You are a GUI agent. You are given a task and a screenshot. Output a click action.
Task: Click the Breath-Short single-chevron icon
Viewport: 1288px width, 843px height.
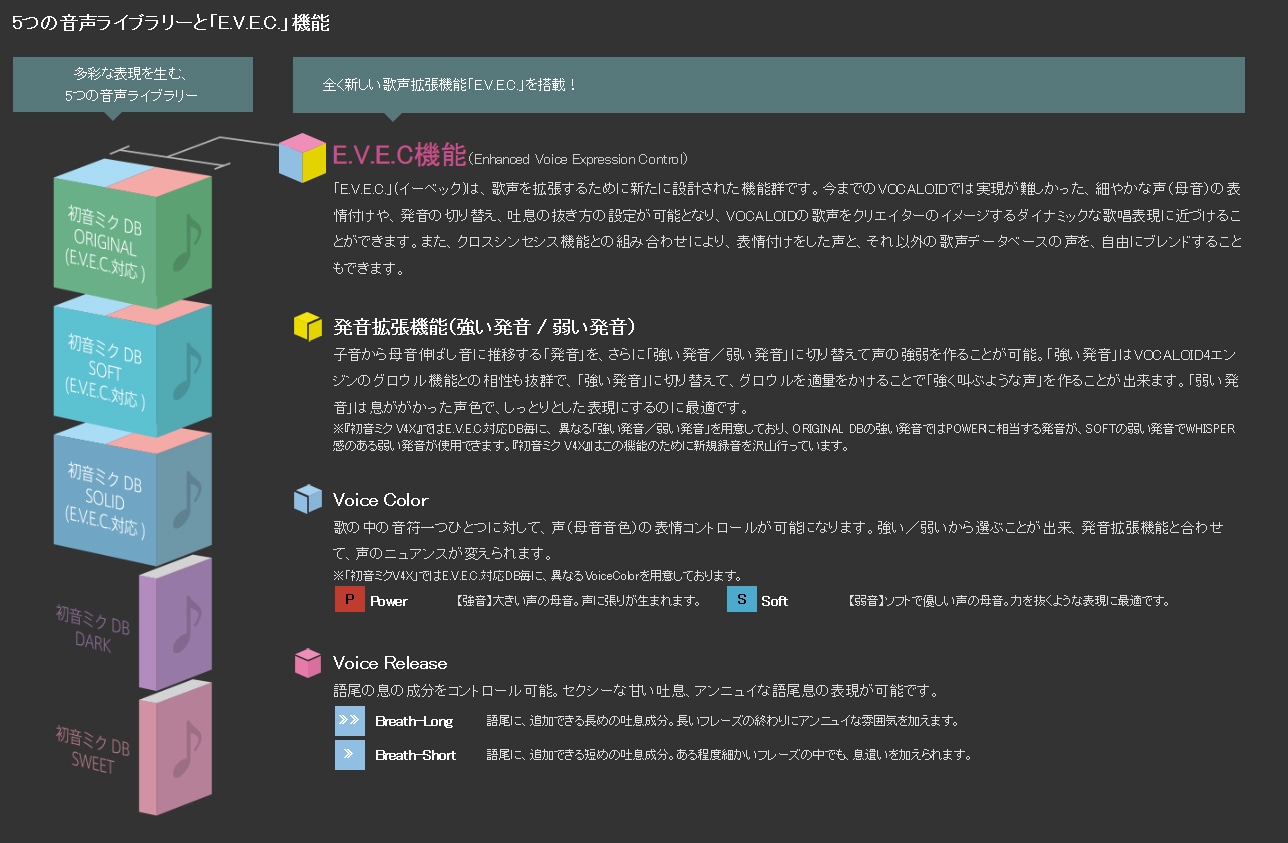point(350,754)
